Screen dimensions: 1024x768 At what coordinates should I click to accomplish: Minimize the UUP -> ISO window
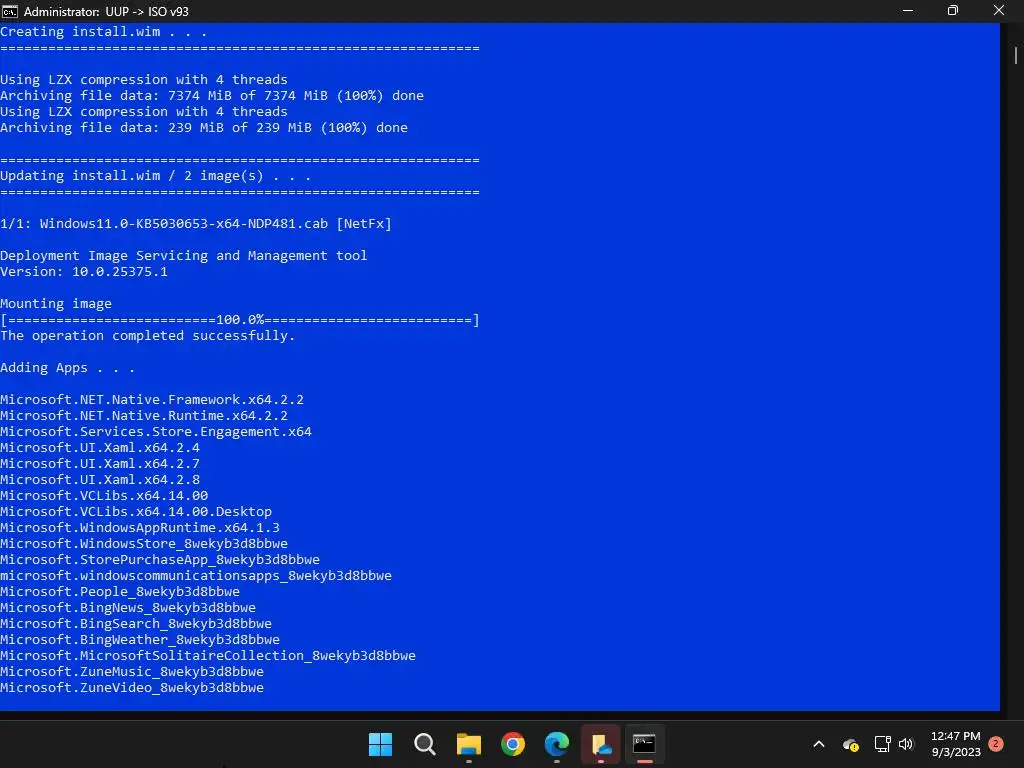(x=908, y=10)
